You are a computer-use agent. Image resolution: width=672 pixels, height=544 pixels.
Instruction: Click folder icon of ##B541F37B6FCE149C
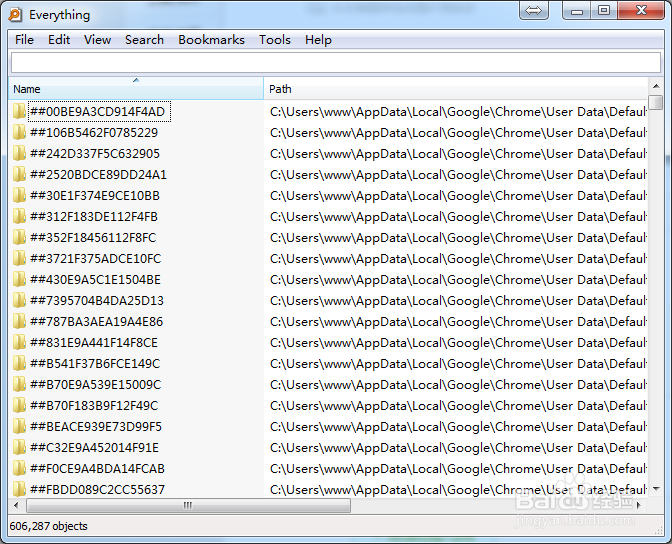19,364
